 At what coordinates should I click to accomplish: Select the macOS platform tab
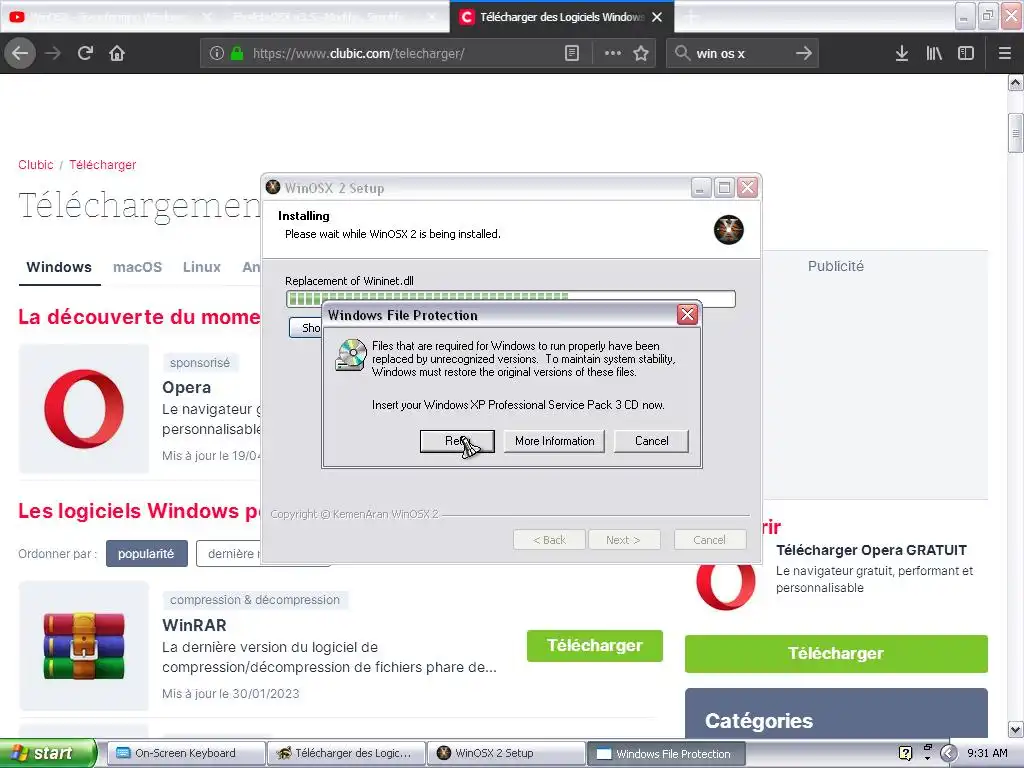click(137, 267)
